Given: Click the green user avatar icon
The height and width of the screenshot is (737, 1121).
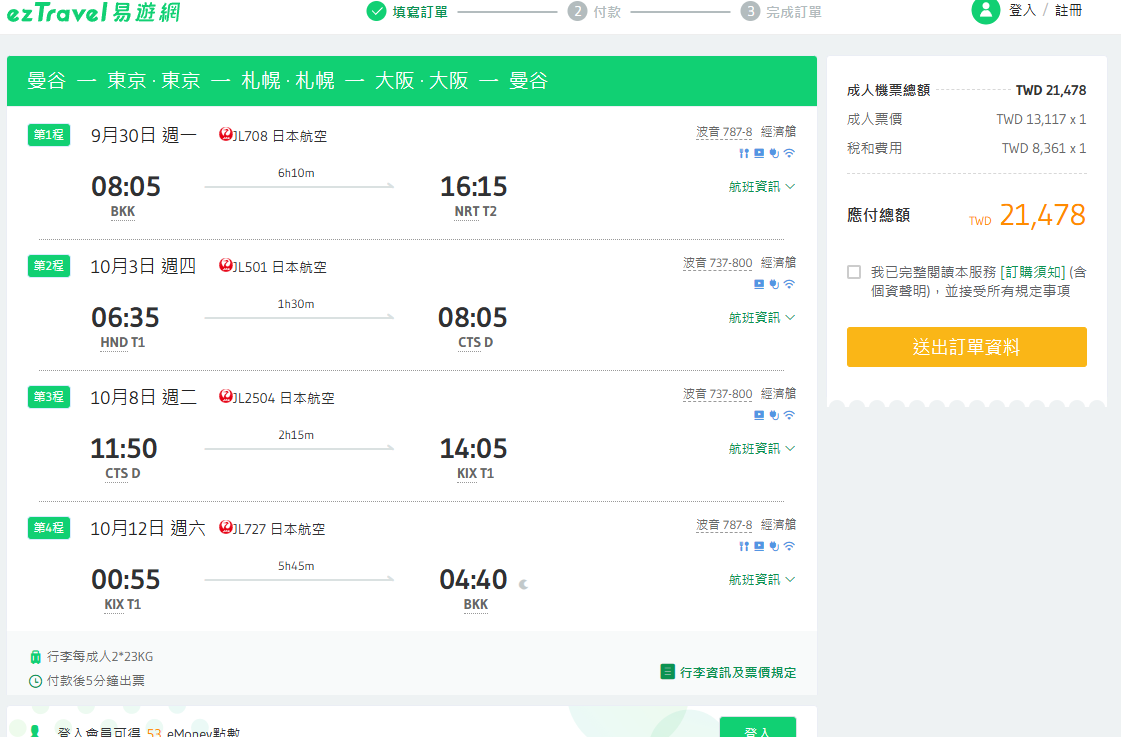Looking at the screenshot, I should 986,10.
